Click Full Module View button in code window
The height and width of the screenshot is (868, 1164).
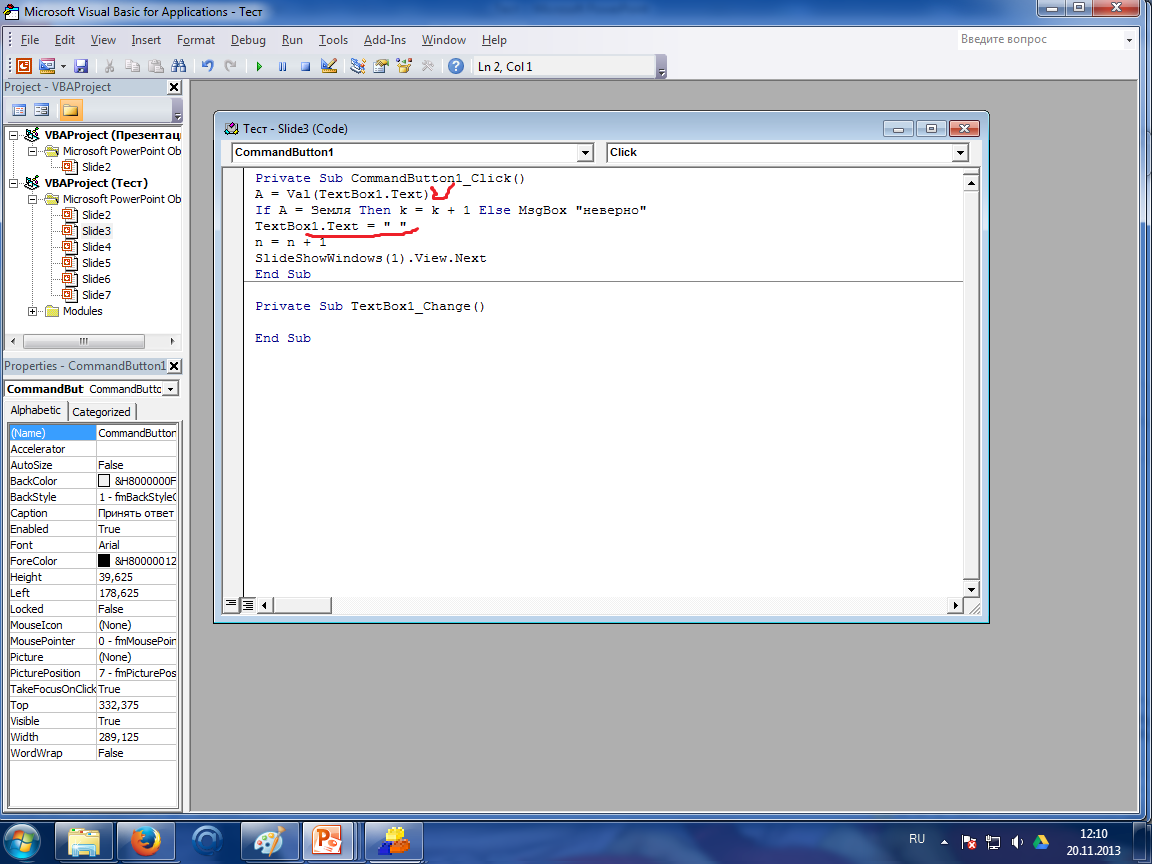pos(247,604)
